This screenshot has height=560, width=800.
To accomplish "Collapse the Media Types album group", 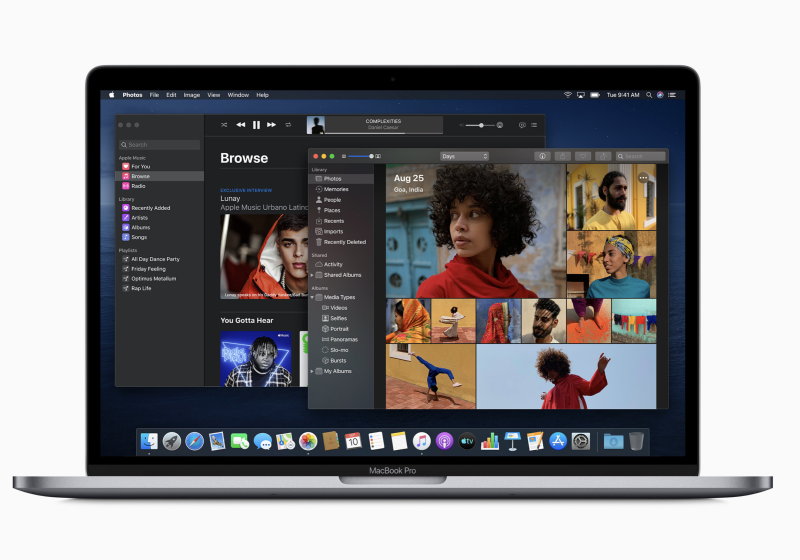I will pyautogui.click(x=313, y=297).
